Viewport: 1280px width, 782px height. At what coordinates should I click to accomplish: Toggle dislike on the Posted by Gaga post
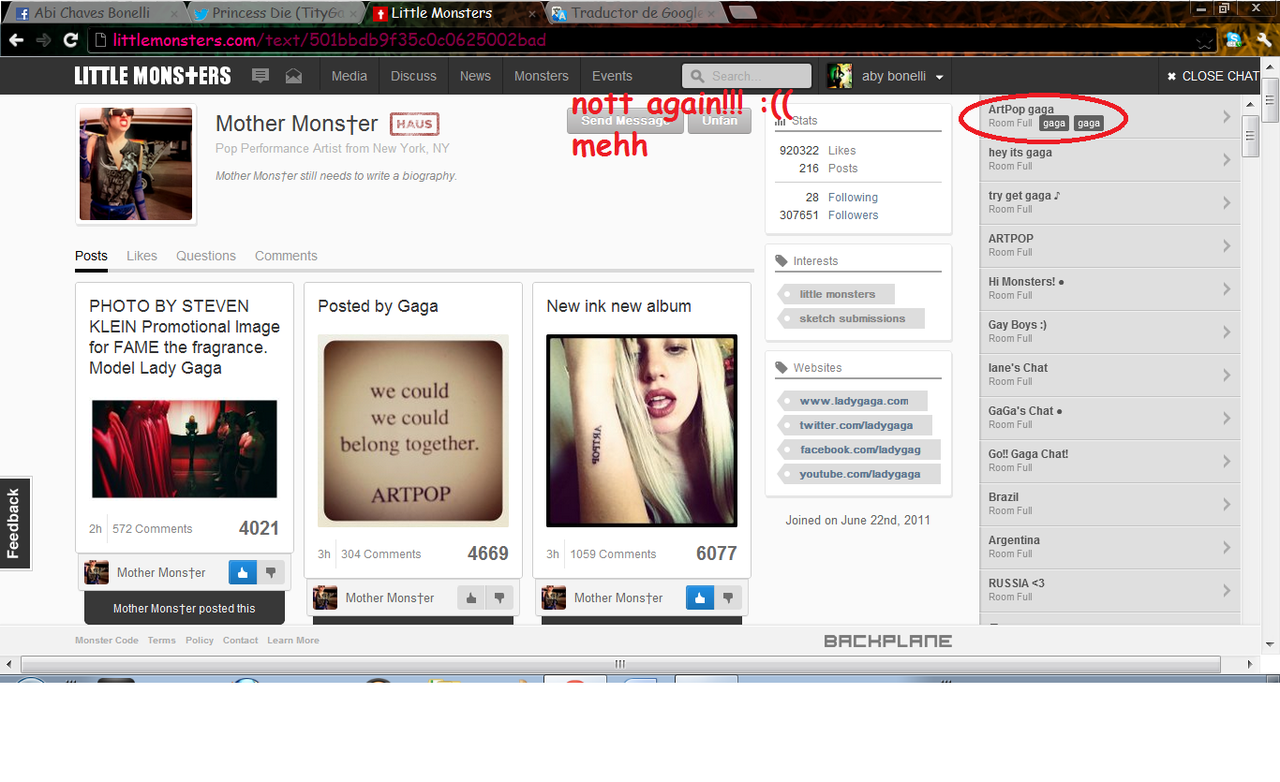(499, 598)
